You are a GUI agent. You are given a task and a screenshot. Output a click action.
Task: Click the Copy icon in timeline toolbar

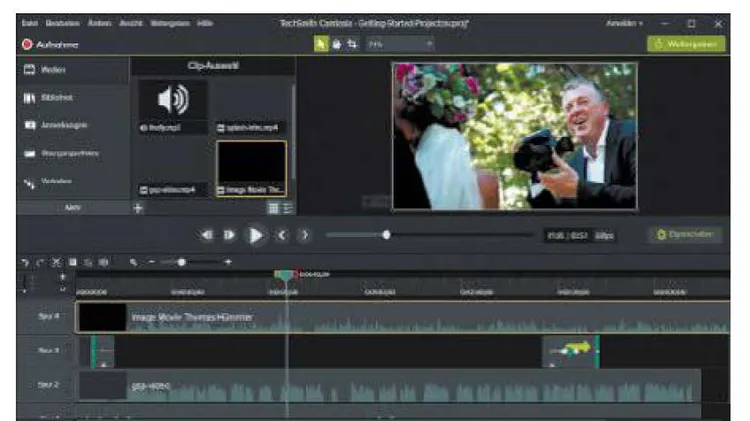tap(73, 262)
